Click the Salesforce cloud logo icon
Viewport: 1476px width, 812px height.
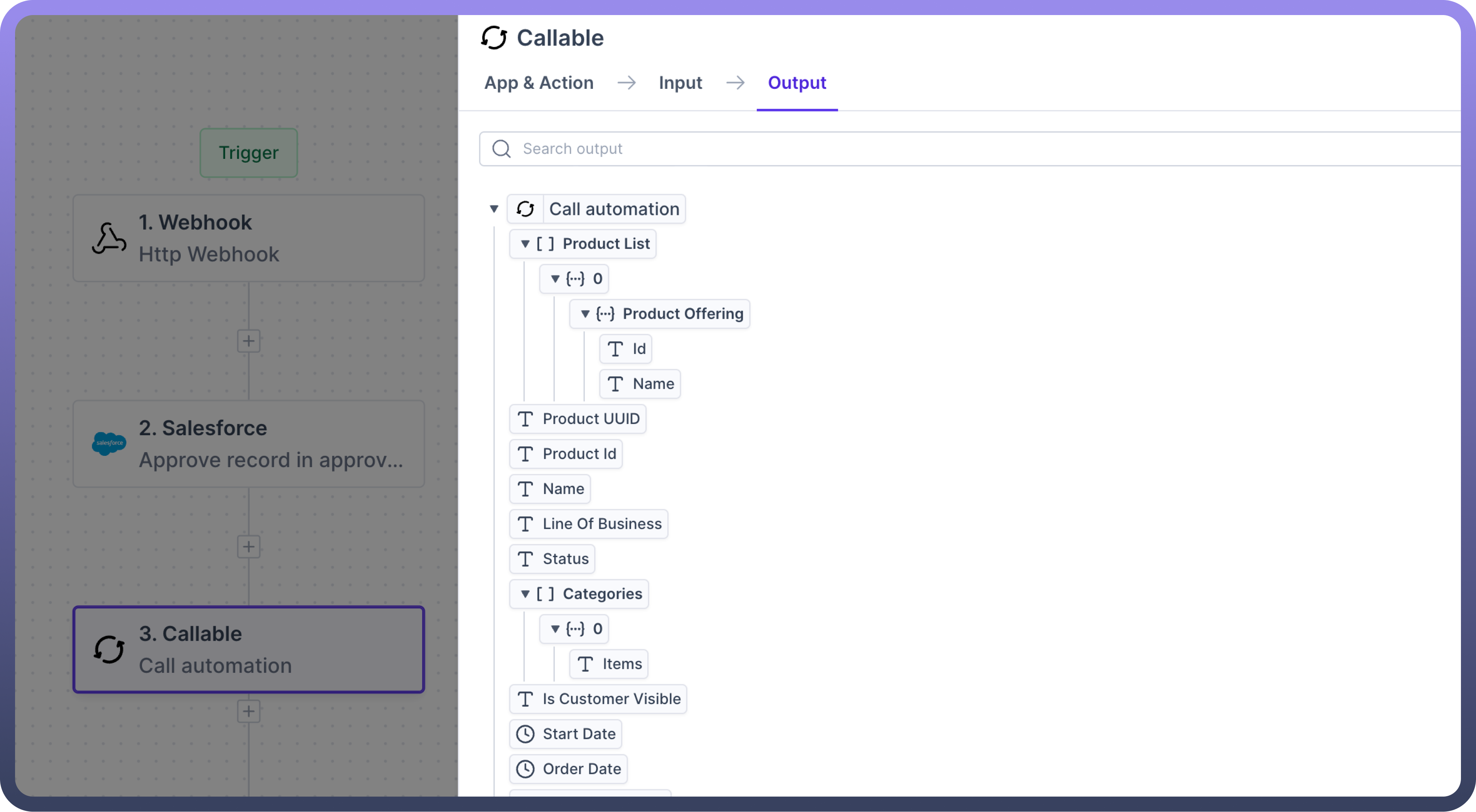click(109, 443)
